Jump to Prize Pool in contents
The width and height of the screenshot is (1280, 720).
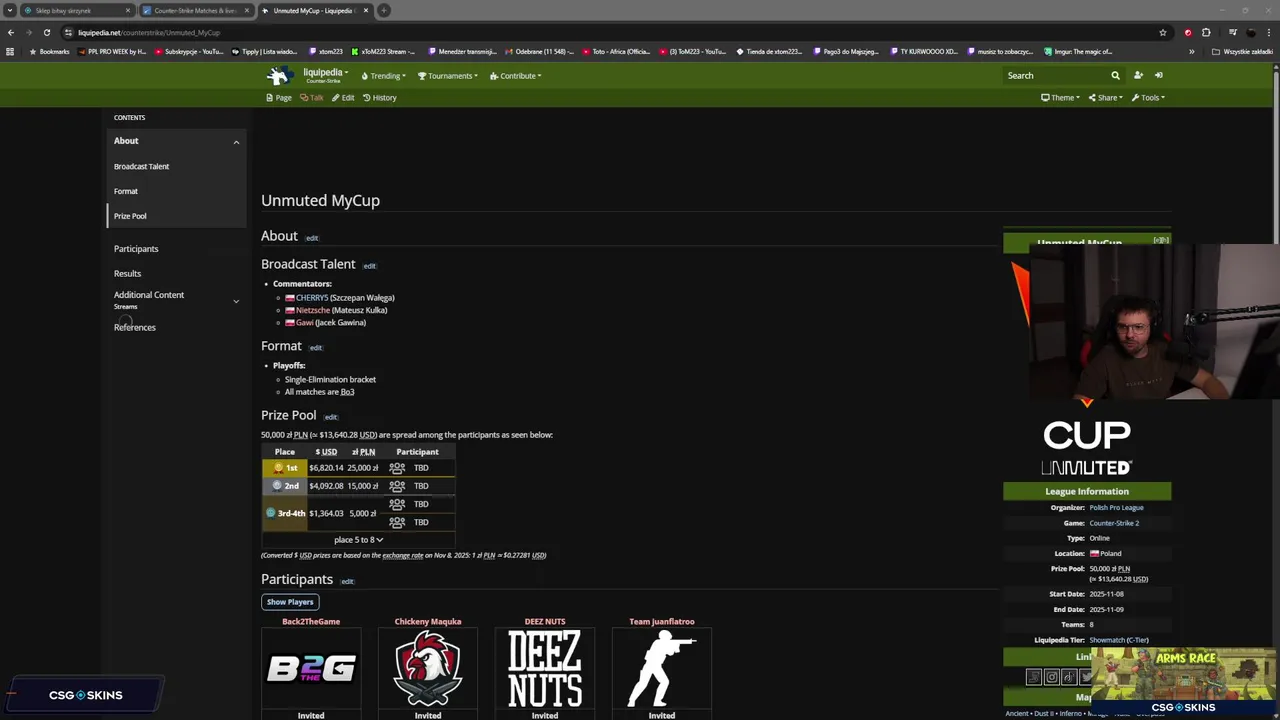[130, 216]
